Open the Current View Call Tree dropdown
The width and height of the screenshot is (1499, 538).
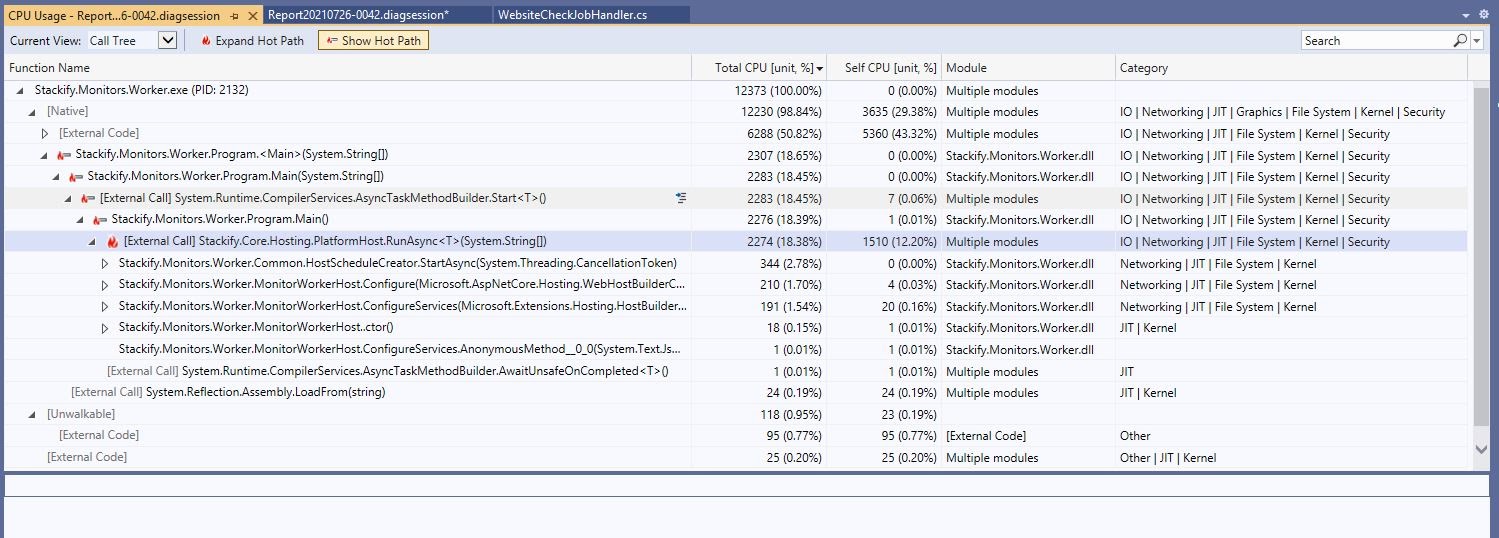[168, 41]
